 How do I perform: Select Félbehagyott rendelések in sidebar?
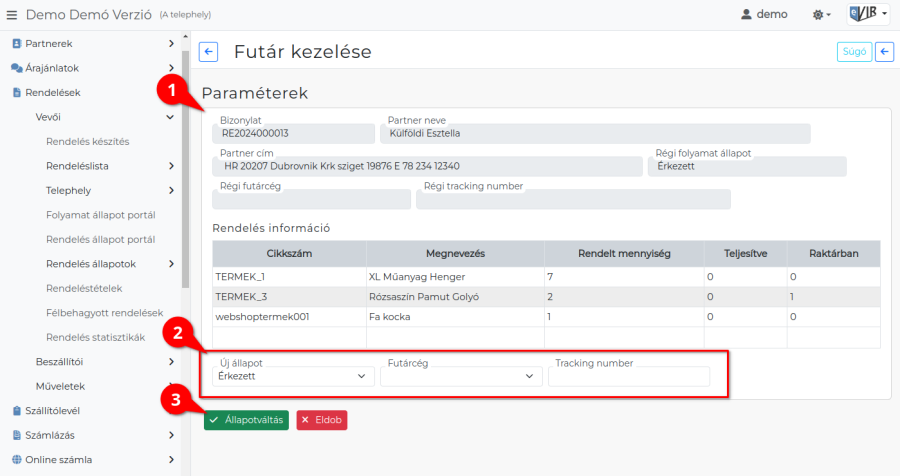point(104,313)
